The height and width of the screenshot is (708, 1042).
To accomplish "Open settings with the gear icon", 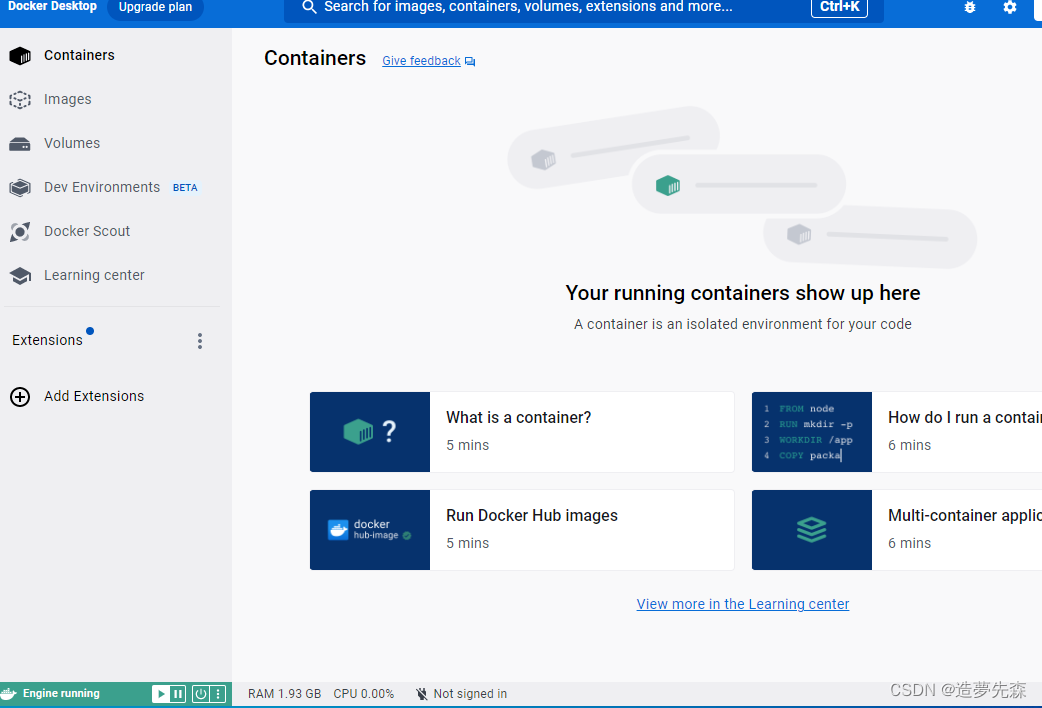I will 1010,7.
